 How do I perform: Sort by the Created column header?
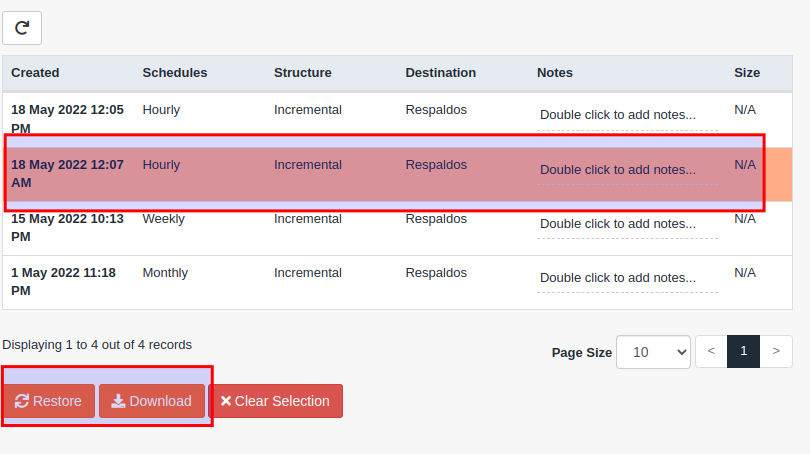coord(35,73)
